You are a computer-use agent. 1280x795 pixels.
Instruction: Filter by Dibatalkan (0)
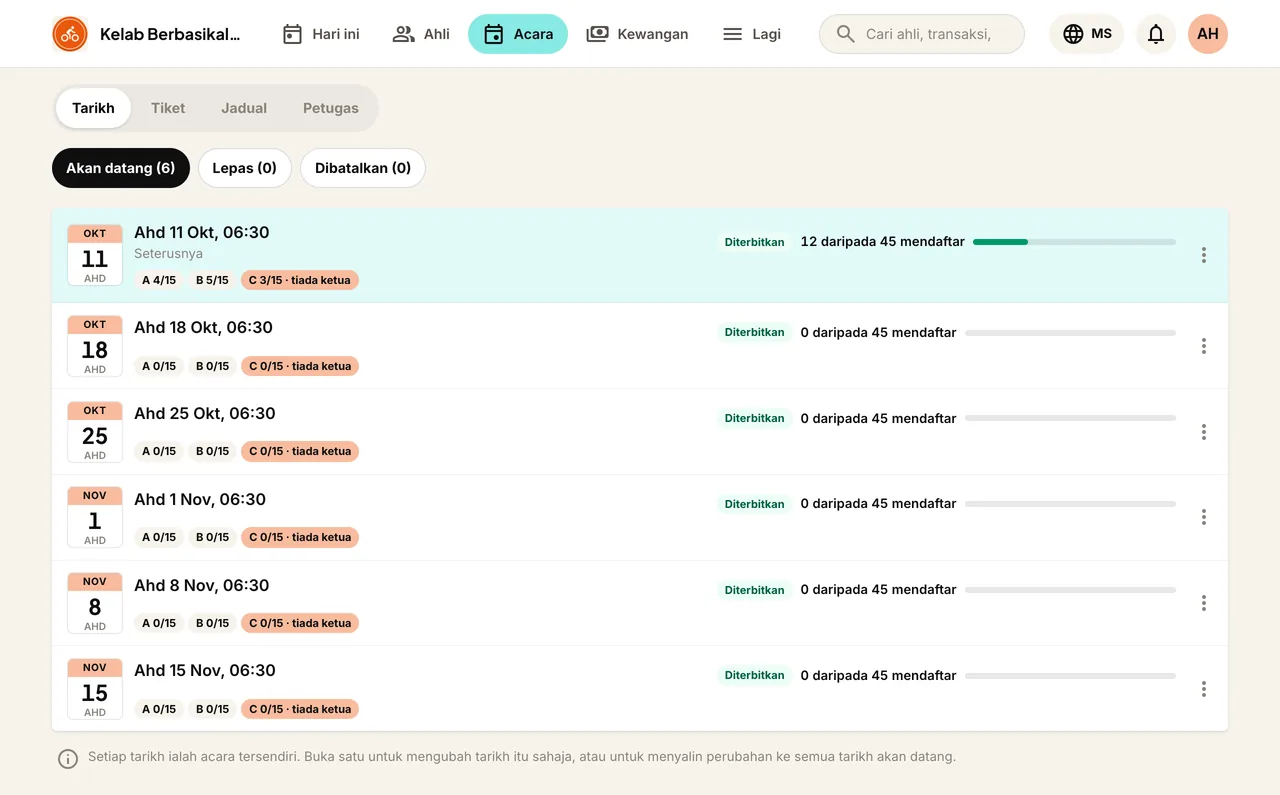tap(363, 168)
